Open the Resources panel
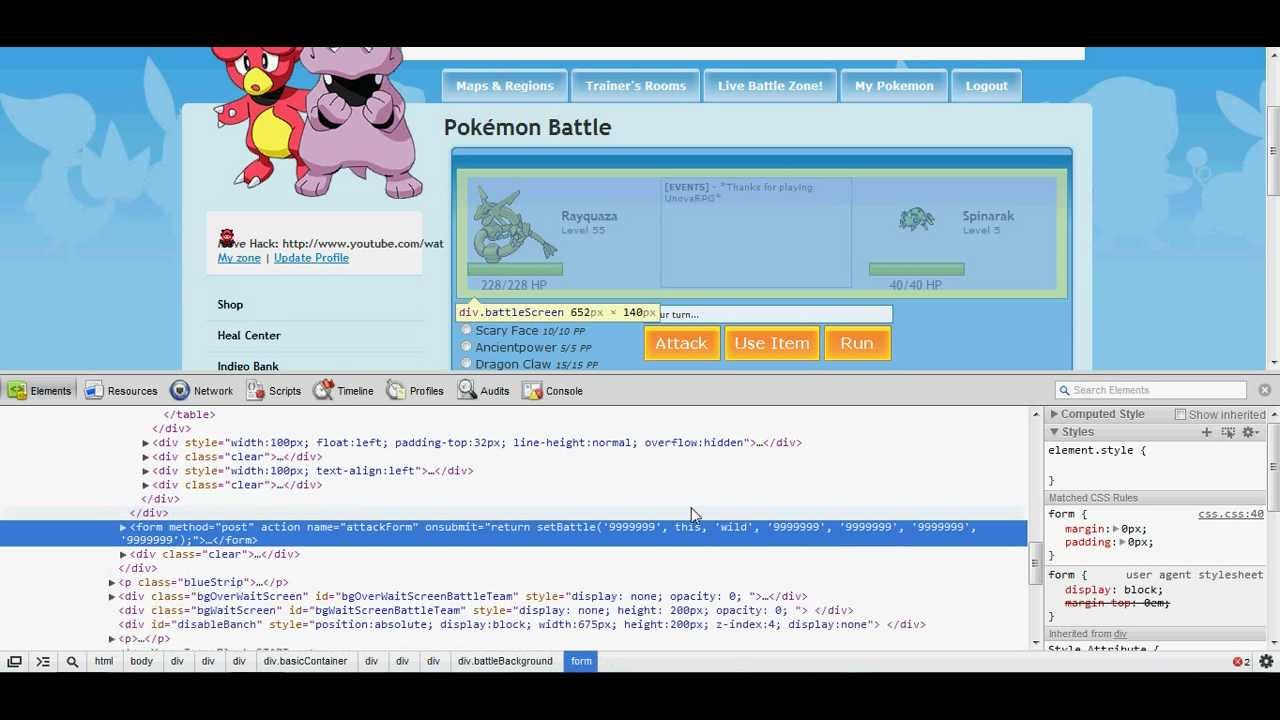Viewport: 1280px width, 720px height. tap(121, 391)
